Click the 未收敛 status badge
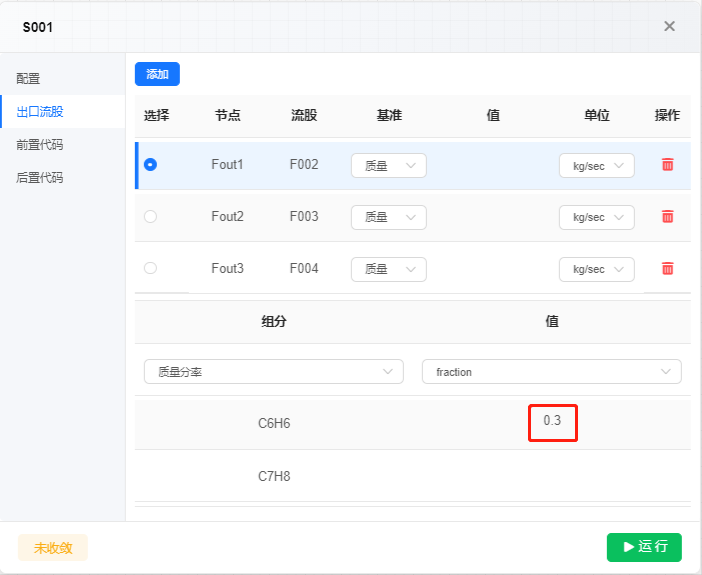 tap(53, 548)
